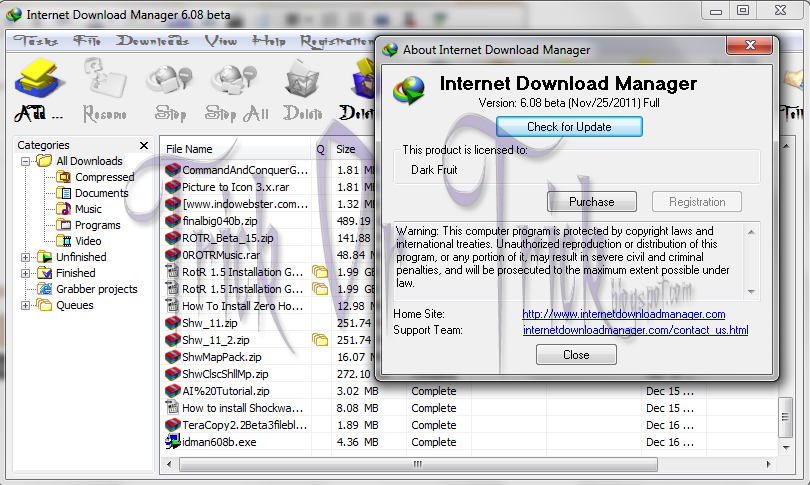Click the Grabber projects icon

(x=45, y=289)
